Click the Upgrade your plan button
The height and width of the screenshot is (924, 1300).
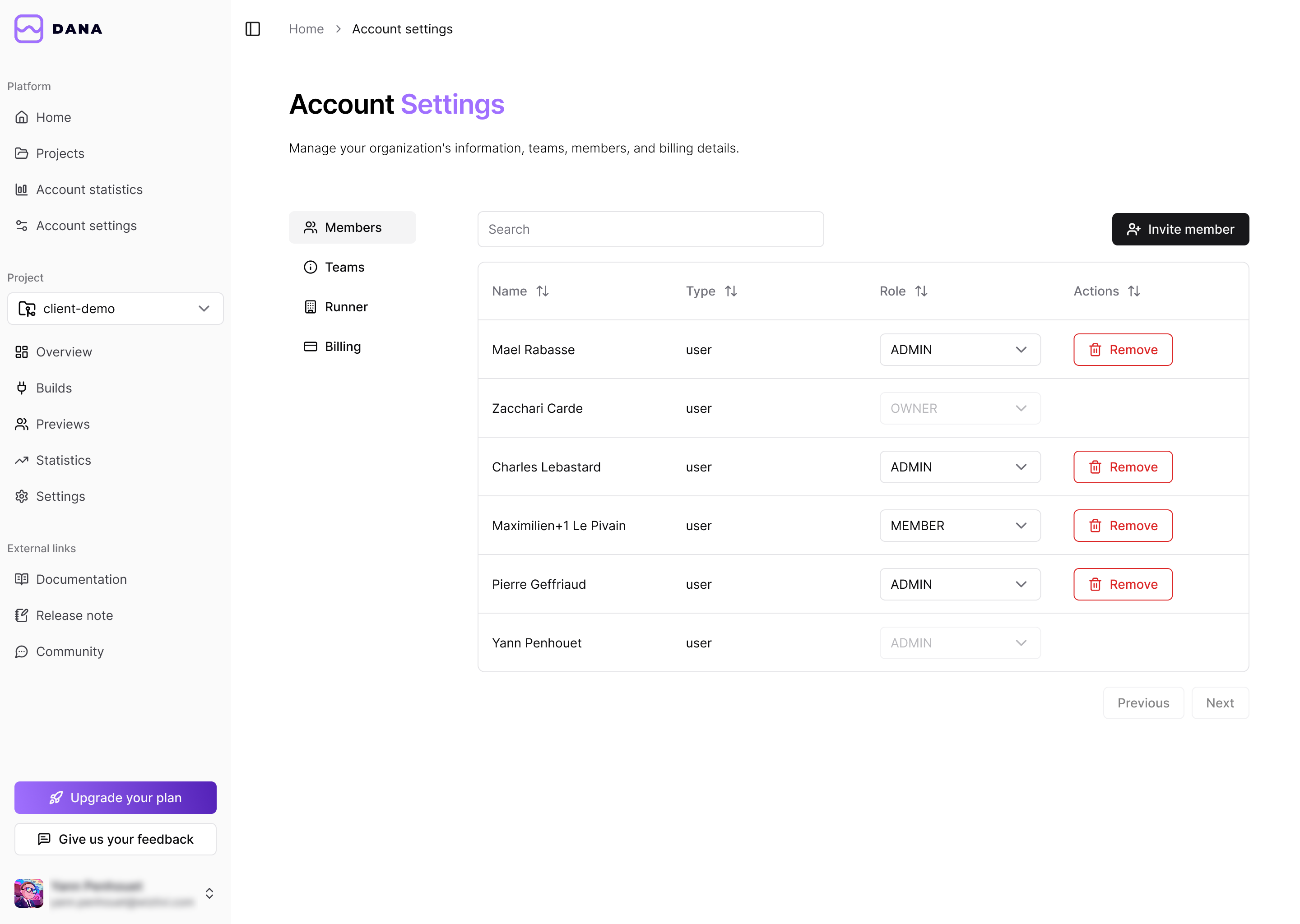(115, 797)
